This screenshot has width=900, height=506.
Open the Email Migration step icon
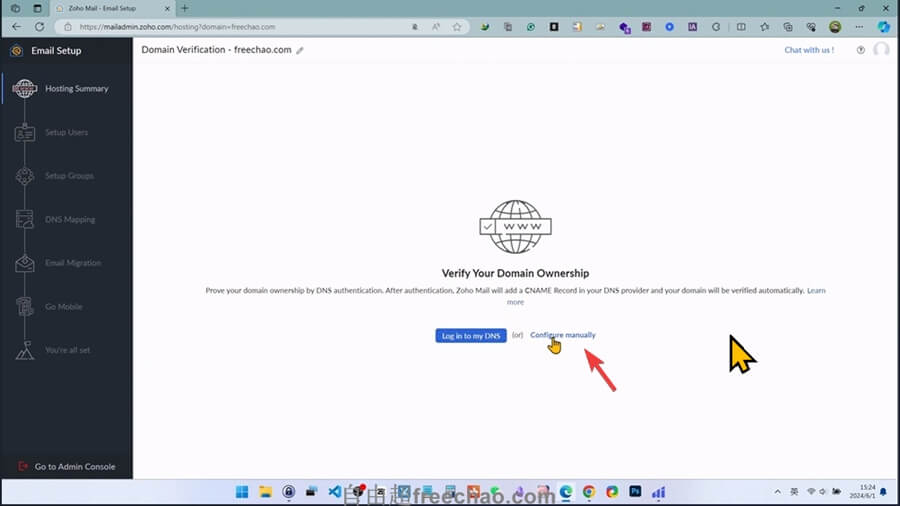tap(25, 263)
